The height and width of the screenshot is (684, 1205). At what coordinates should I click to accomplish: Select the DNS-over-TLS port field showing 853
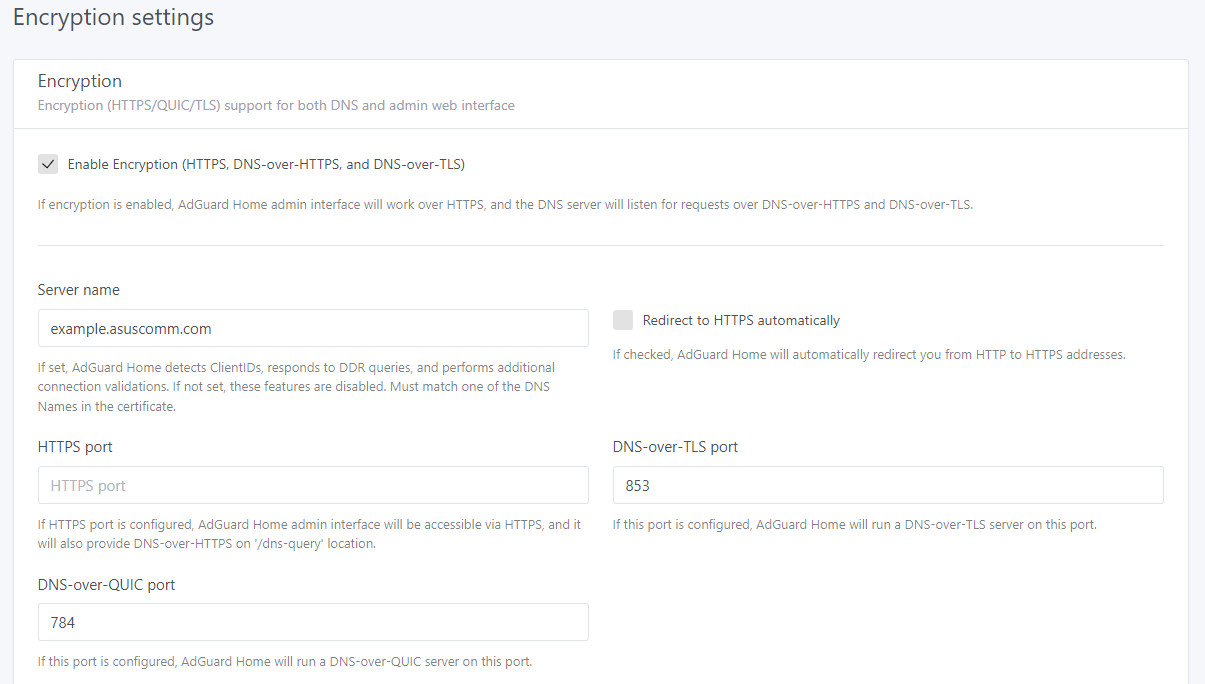pyautogui.click(x=888, y=485)
